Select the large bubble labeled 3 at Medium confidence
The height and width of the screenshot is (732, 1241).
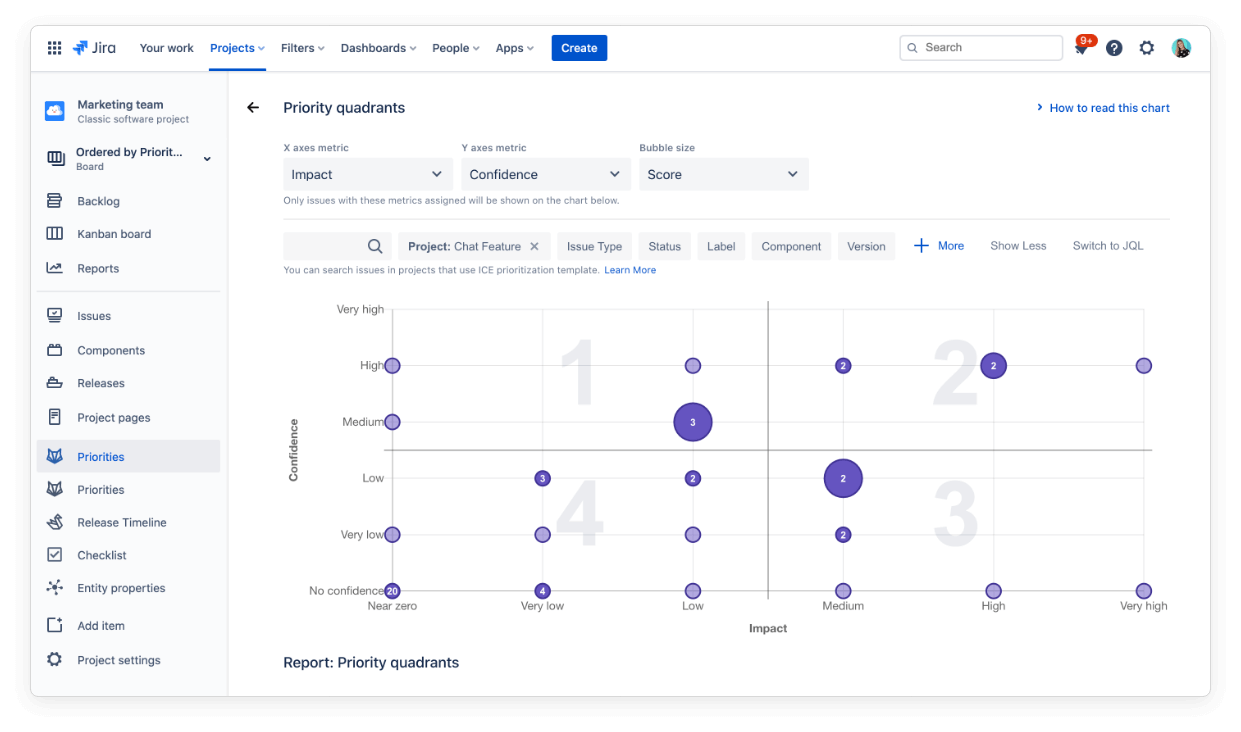pos(693,422)
